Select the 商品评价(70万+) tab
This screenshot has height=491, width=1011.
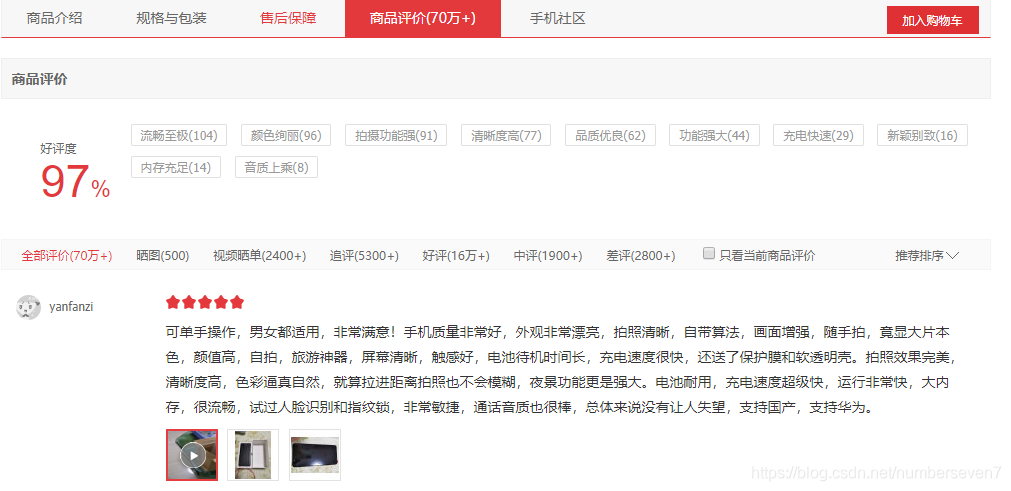tap(423, 18)
